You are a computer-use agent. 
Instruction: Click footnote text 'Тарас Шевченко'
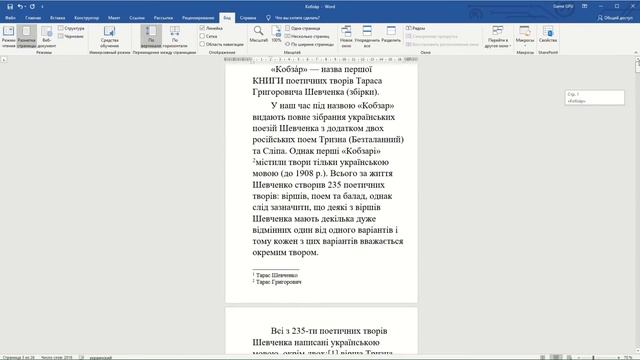277,276
